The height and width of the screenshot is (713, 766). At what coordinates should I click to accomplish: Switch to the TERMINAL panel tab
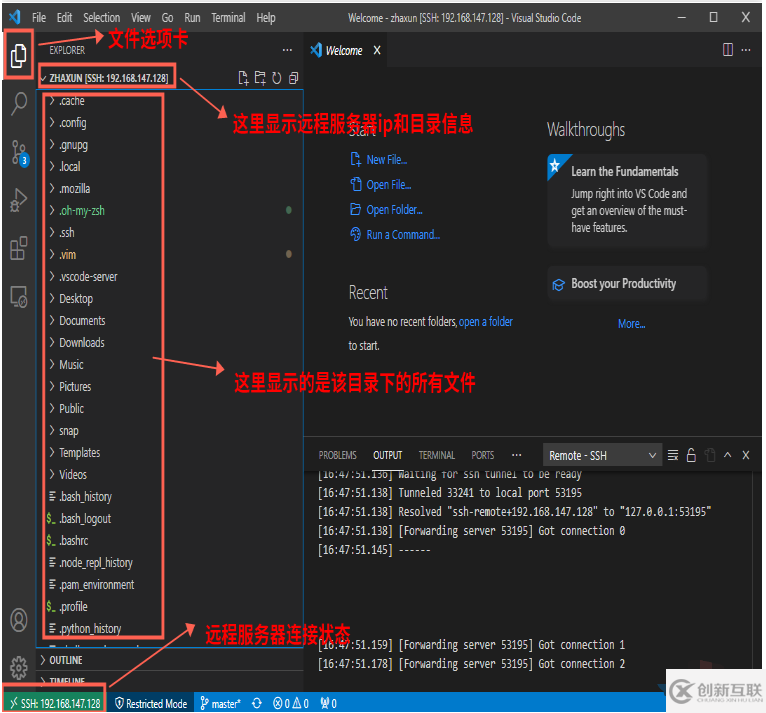pyautogui.click(x=436, y=455)
